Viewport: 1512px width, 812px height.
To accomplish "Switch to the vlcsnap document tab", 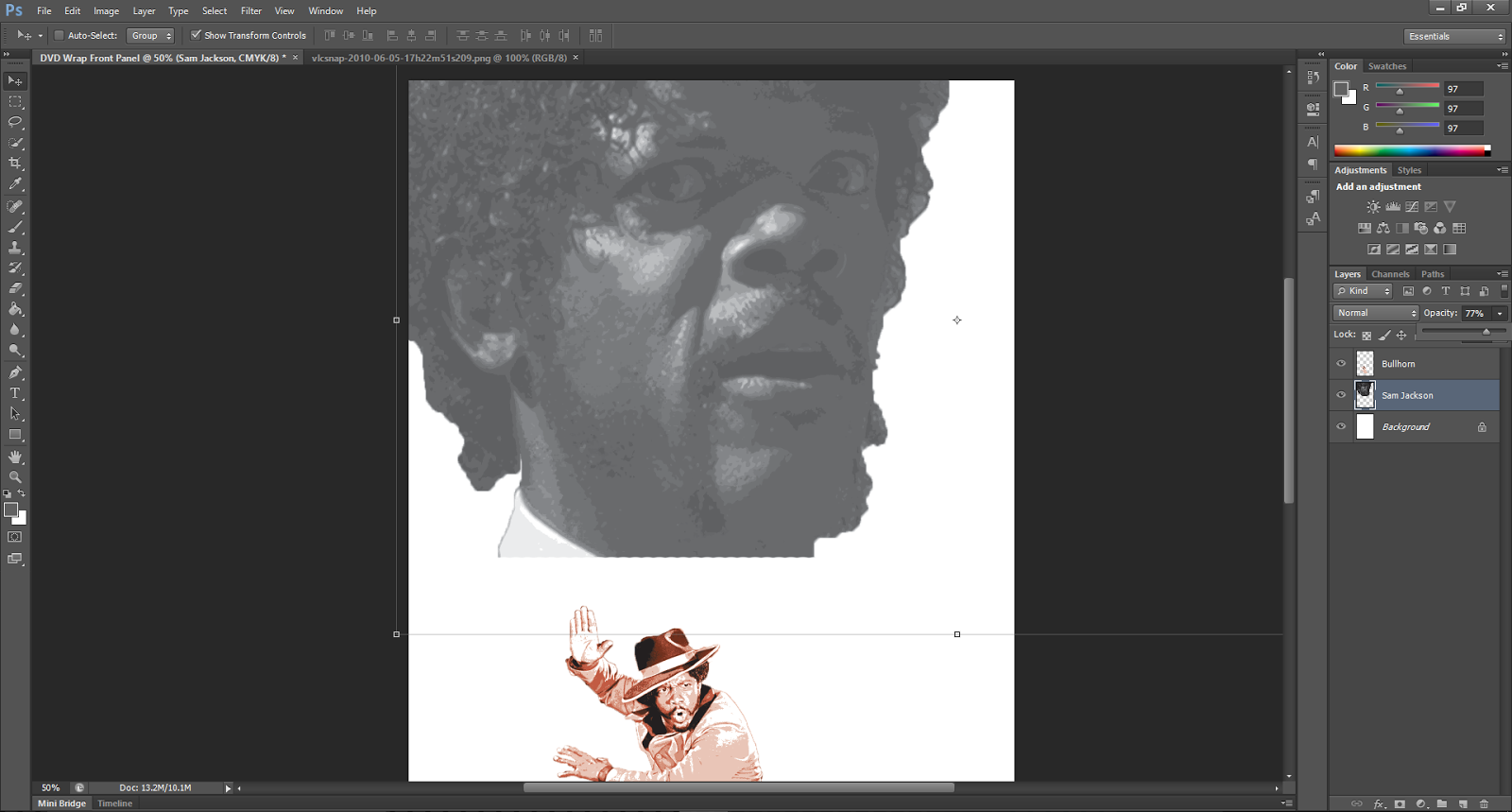I will (x=439, y=58).
